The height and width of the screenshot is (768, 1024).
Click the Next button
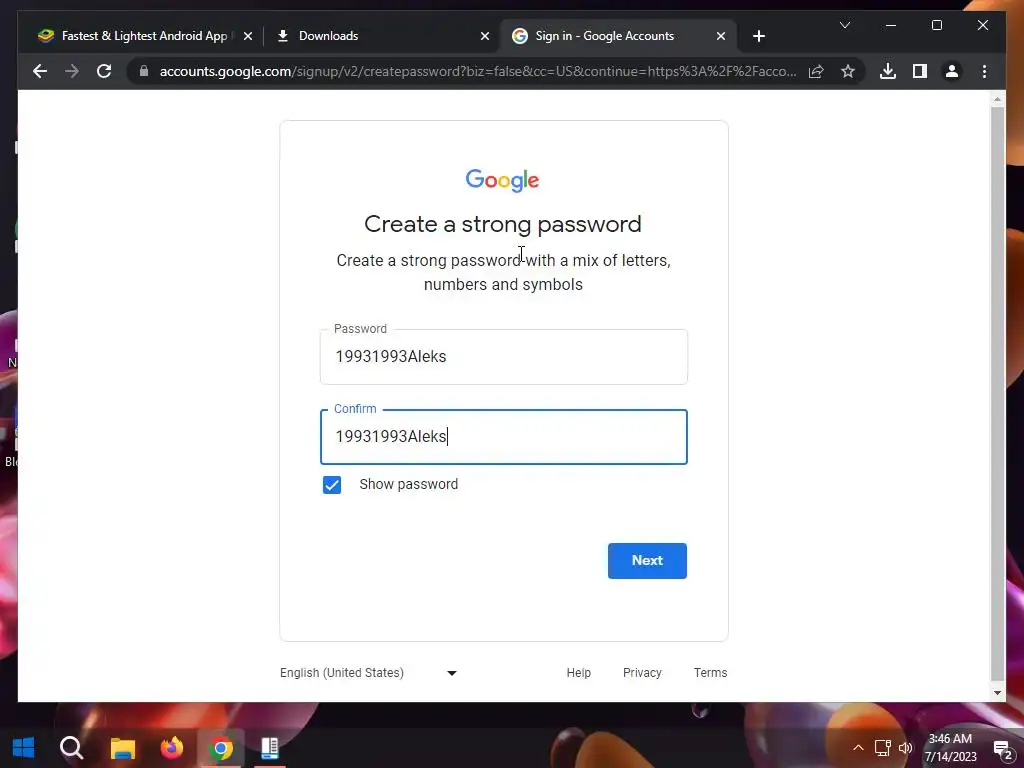(x=647, y=560)
